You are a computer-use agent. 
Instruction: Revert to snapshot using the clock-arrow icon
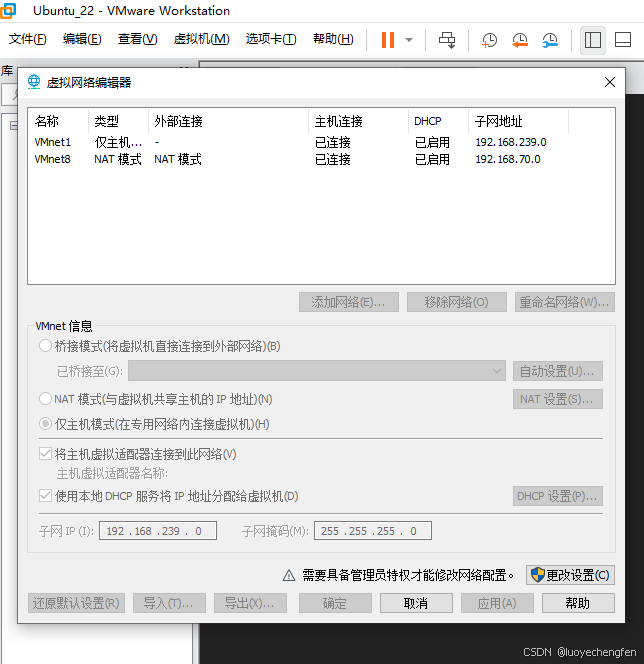click(x=520, y=40)
